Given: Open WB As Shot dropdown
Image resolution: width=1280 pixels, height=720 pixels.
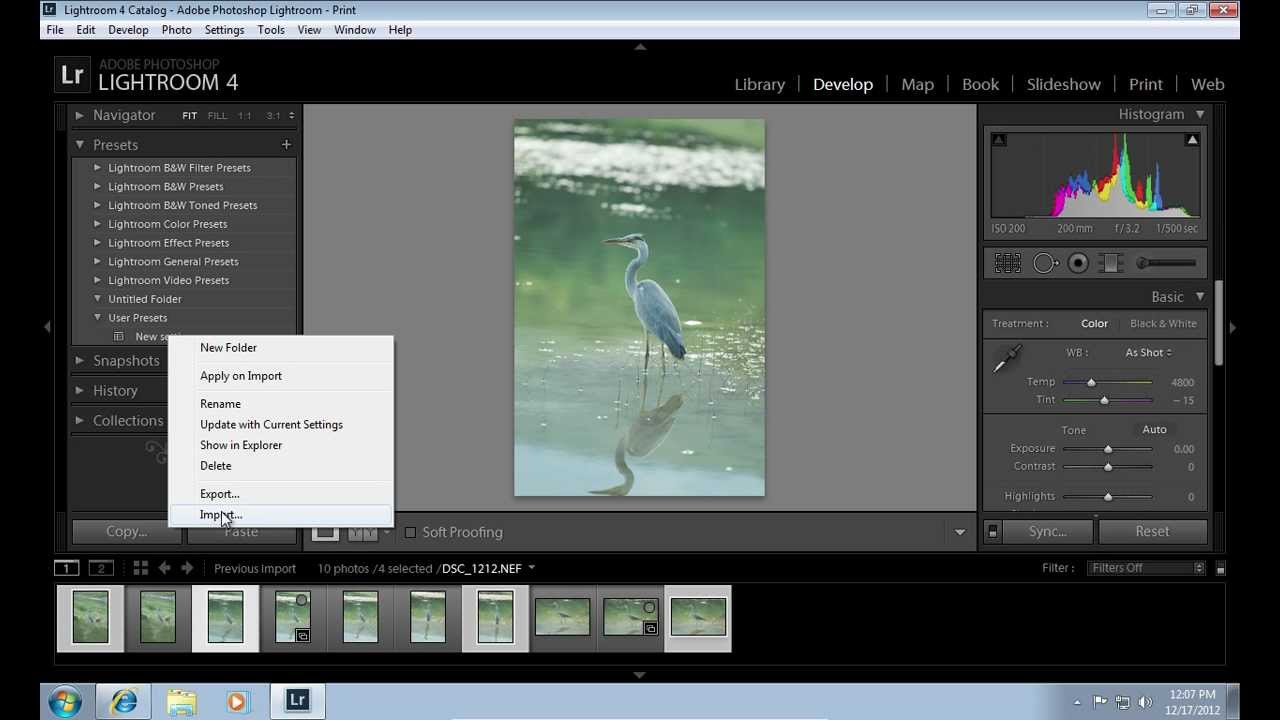Looking at the screenshot, I should click(1148, 352).
